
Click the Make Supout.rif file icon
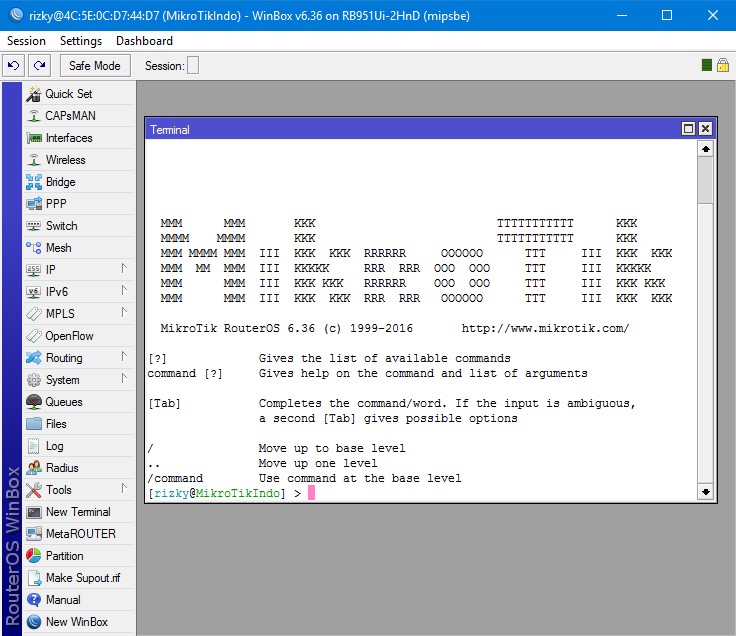click(34, 578)
